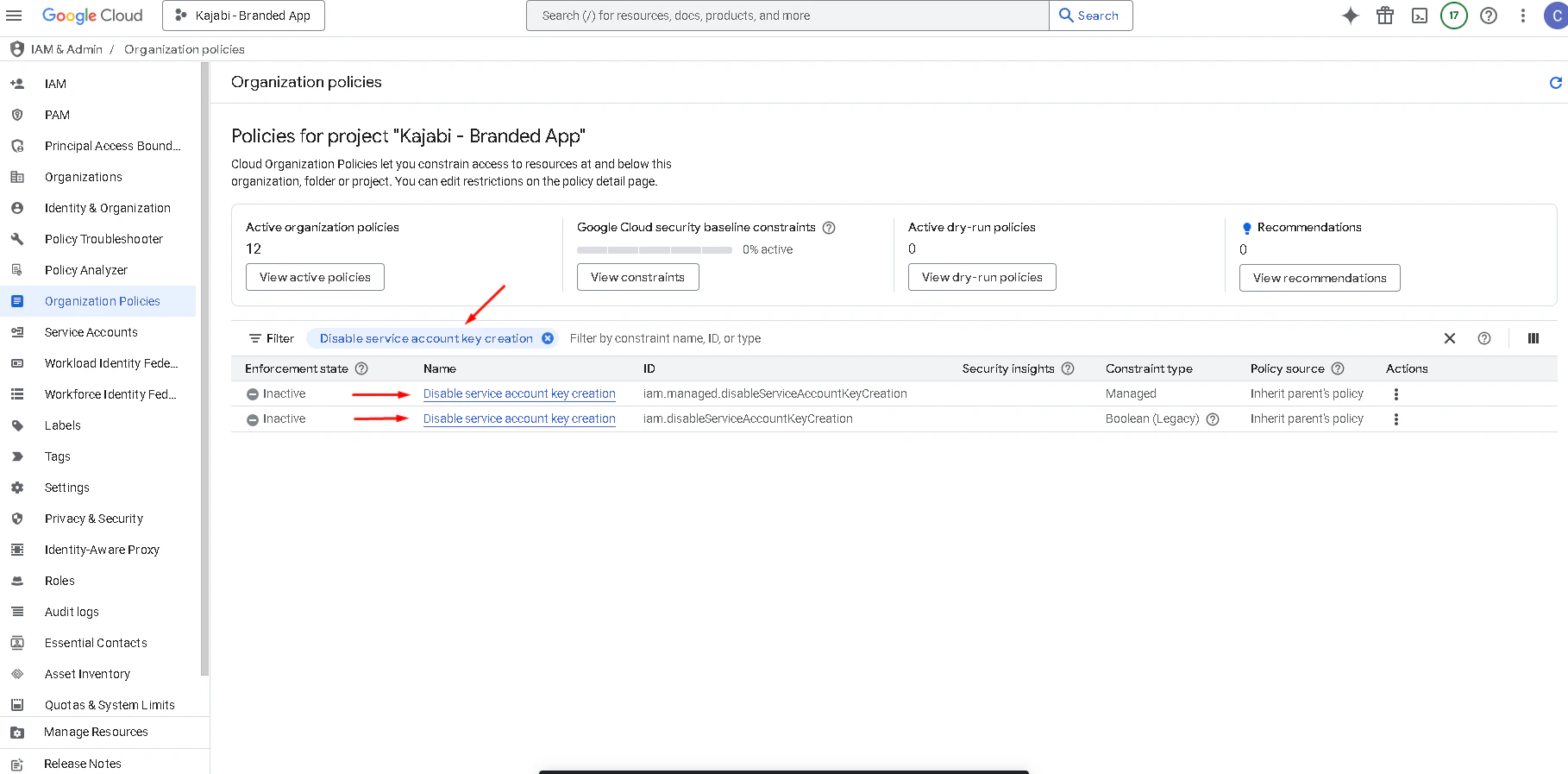The image size is (1568, 774).
Task: Click the Audit logs list icon
Action: pos(17,612)
